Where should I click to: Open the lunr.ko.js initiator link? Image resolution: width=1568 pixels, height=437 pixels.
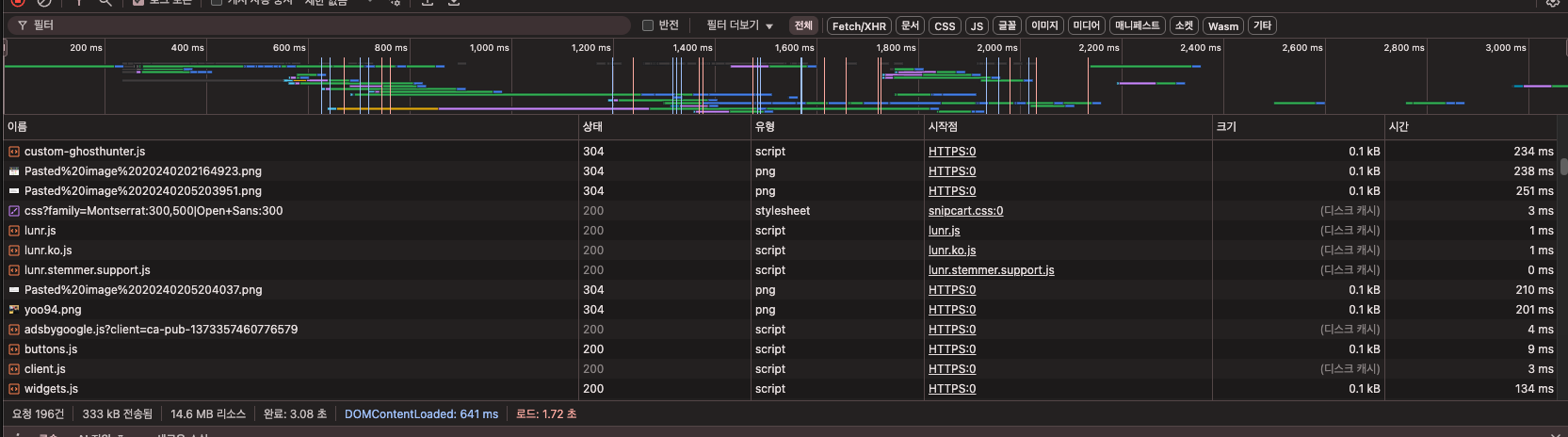tap(952, 251)
